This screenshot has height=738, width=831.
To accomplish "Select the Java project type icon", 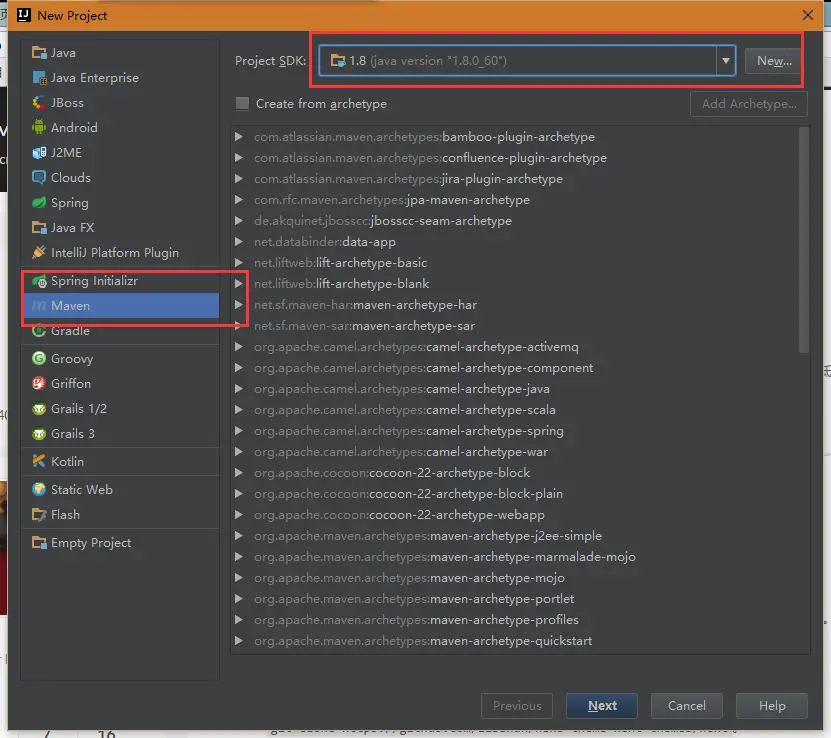I will click(x=39, y=53).
